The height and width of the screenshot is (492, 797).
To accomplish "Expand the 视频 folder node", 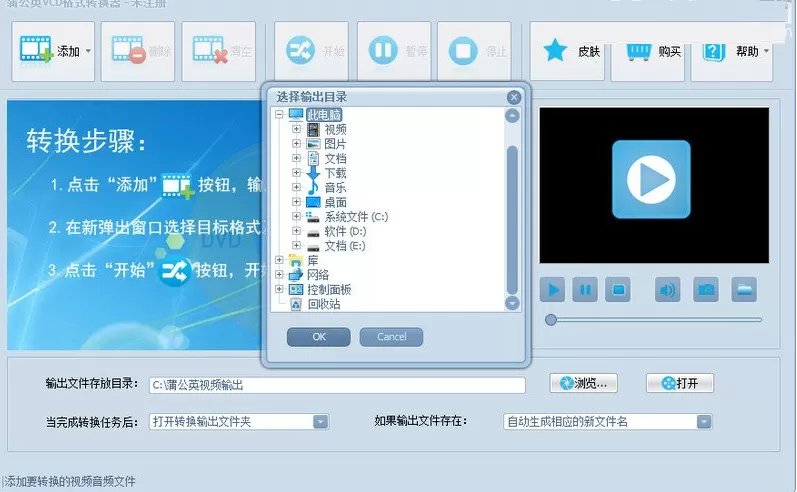I will click(x=296, y=129).
